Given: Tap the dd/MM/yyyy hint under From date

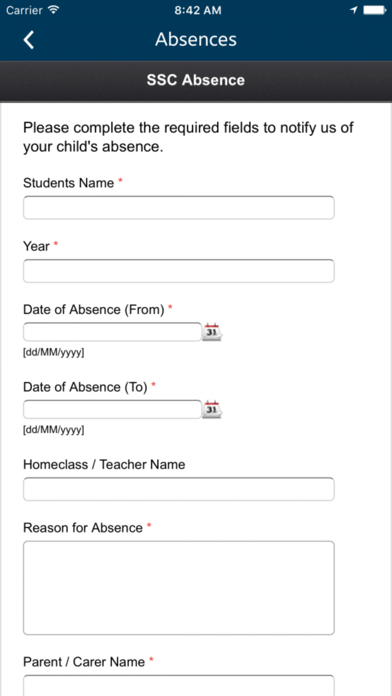Looking at the screenshot, I should [54, 353].
